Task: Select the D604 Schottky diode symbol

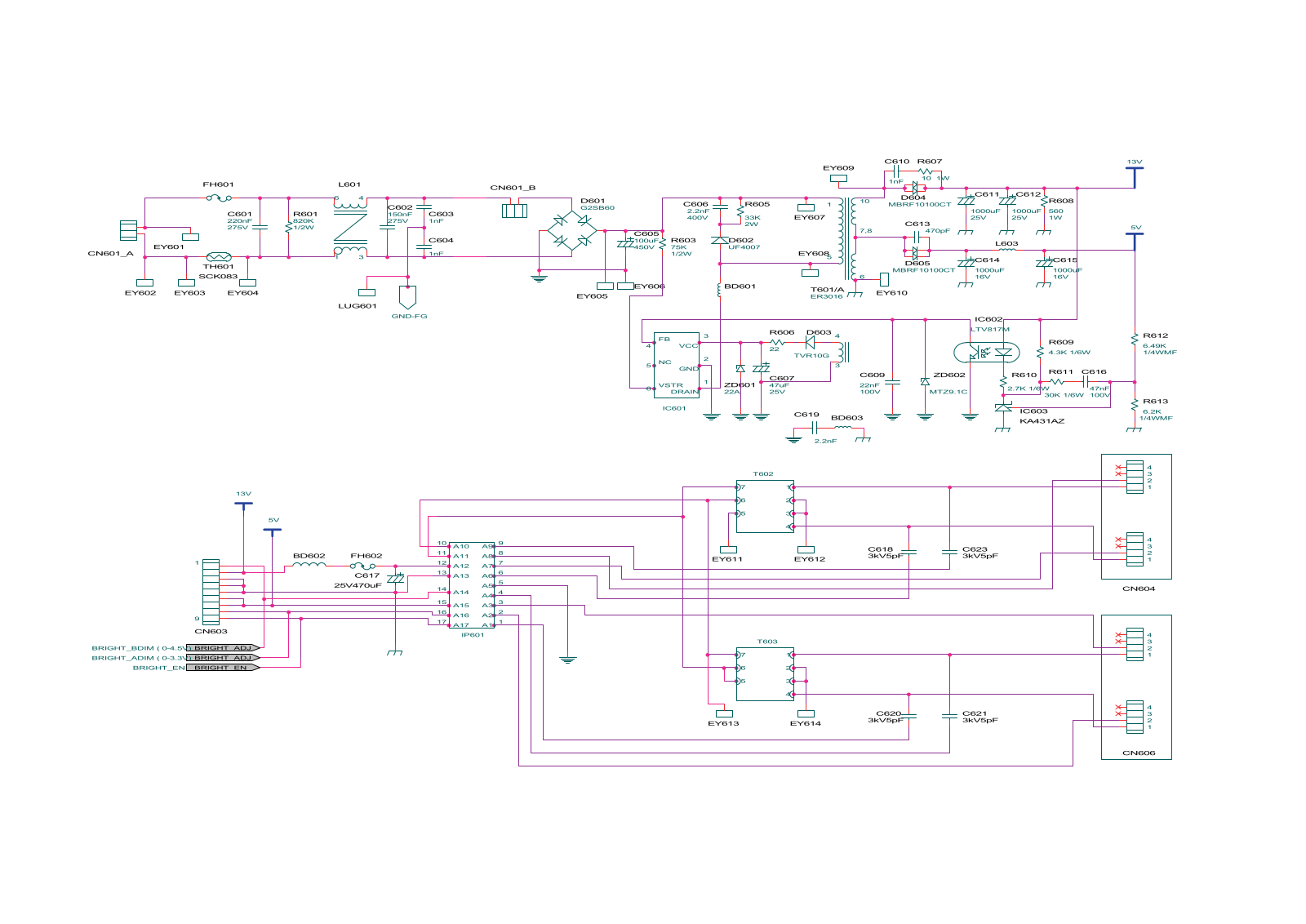Action: (915, 187)
